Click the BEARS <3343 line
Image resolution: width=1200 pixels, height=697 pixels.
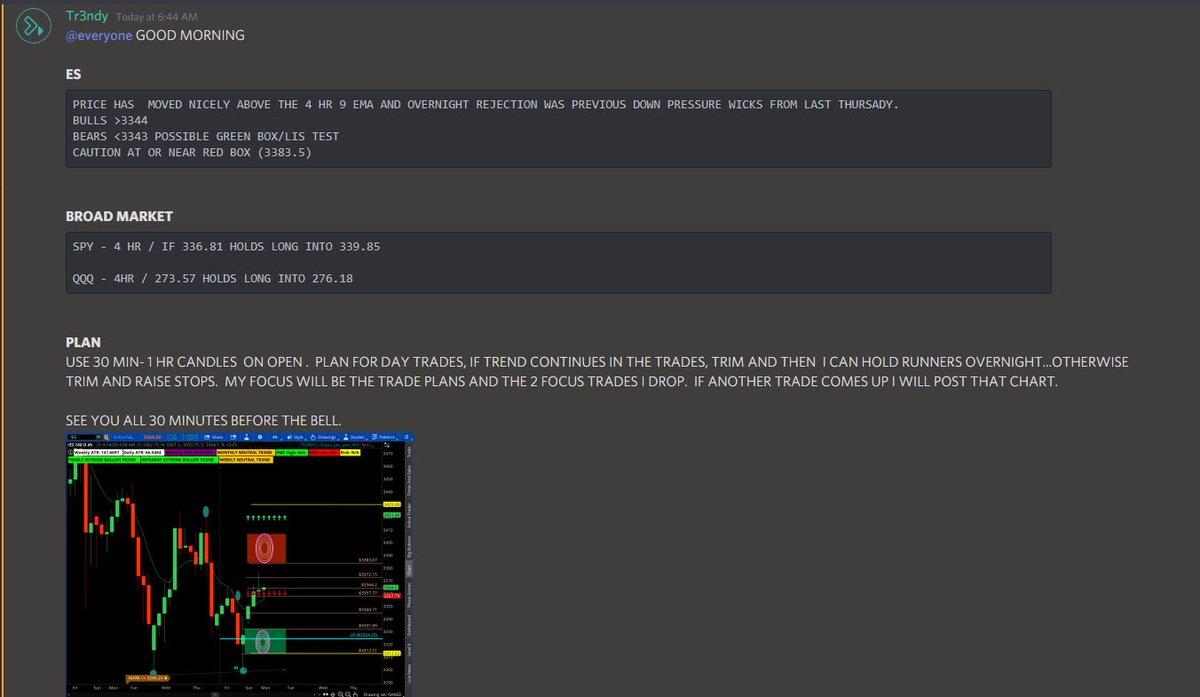coord(206,136)
